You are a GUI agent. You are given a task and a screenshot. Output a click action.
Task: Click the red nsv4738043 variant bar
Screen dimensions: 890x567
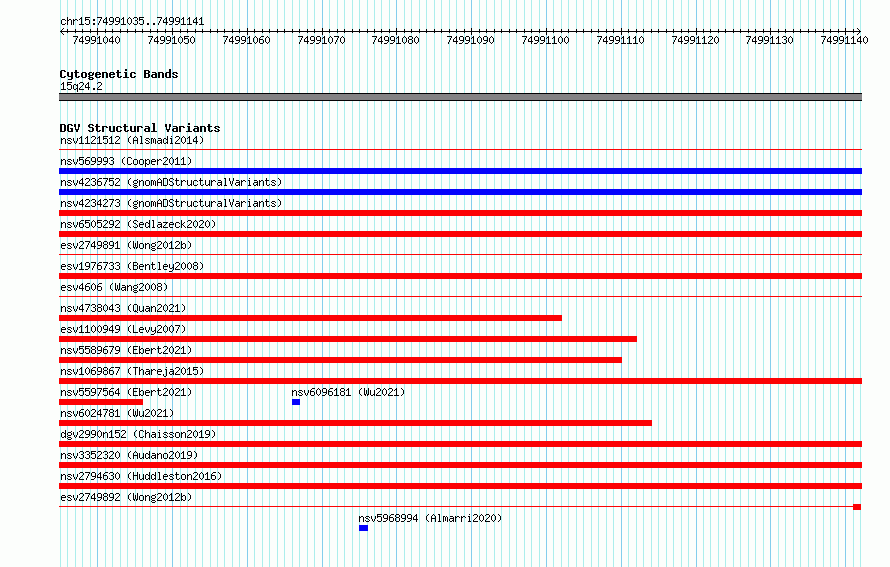[310, 318]
